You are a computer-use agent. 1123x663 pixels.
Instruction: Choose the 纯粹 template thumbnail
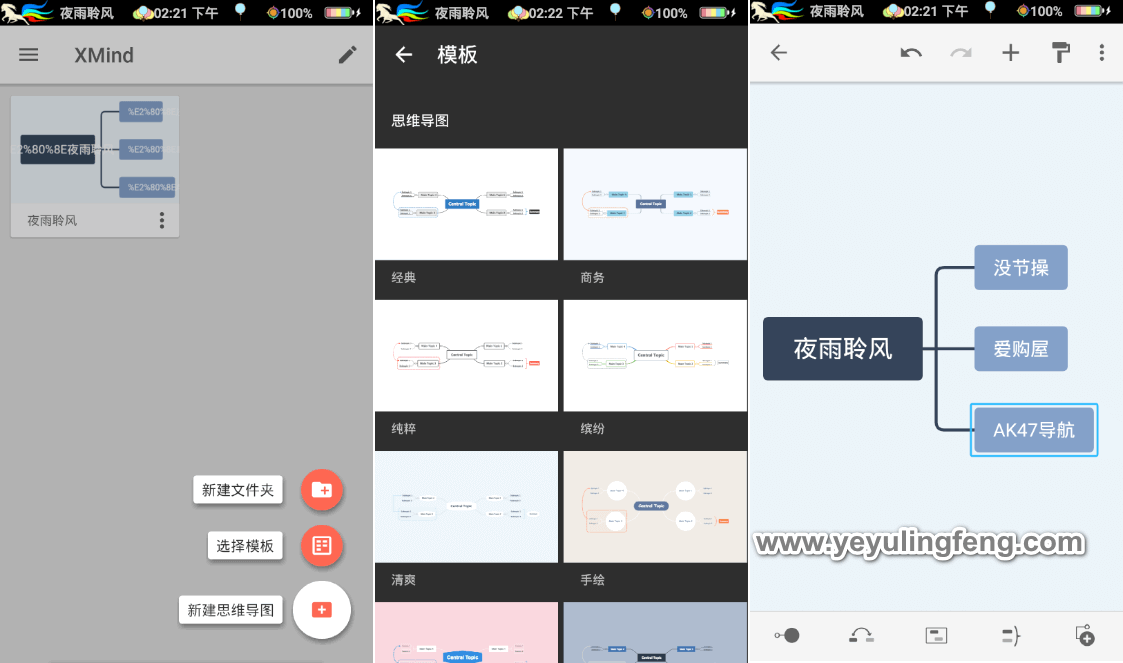coord(466,355)
